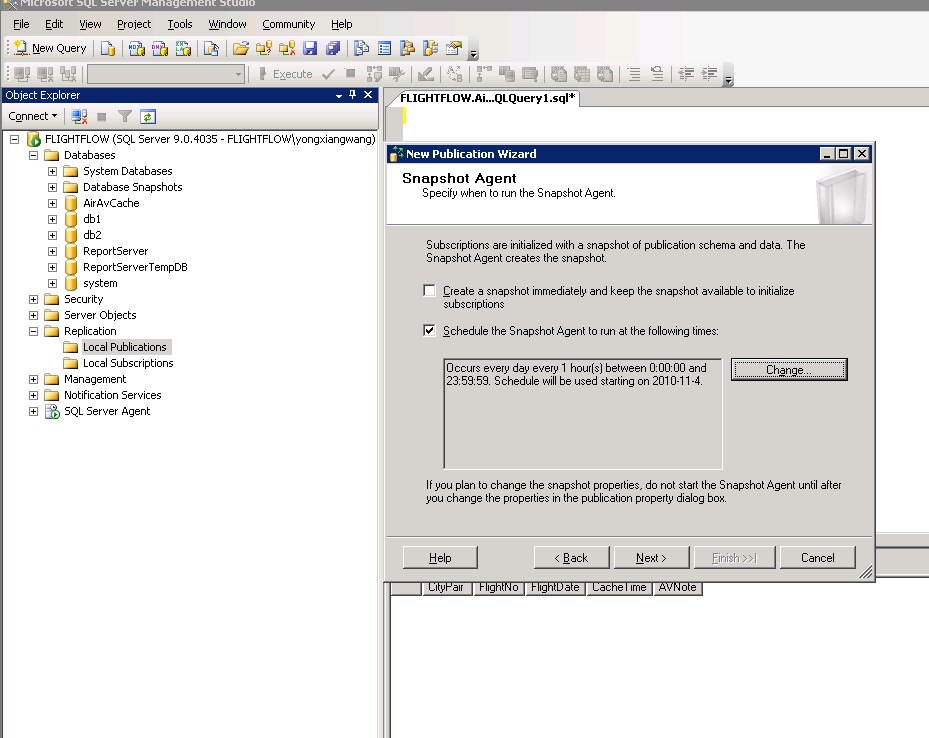
Task: Click the Change... schedule button
Action: tap(788, 370)
